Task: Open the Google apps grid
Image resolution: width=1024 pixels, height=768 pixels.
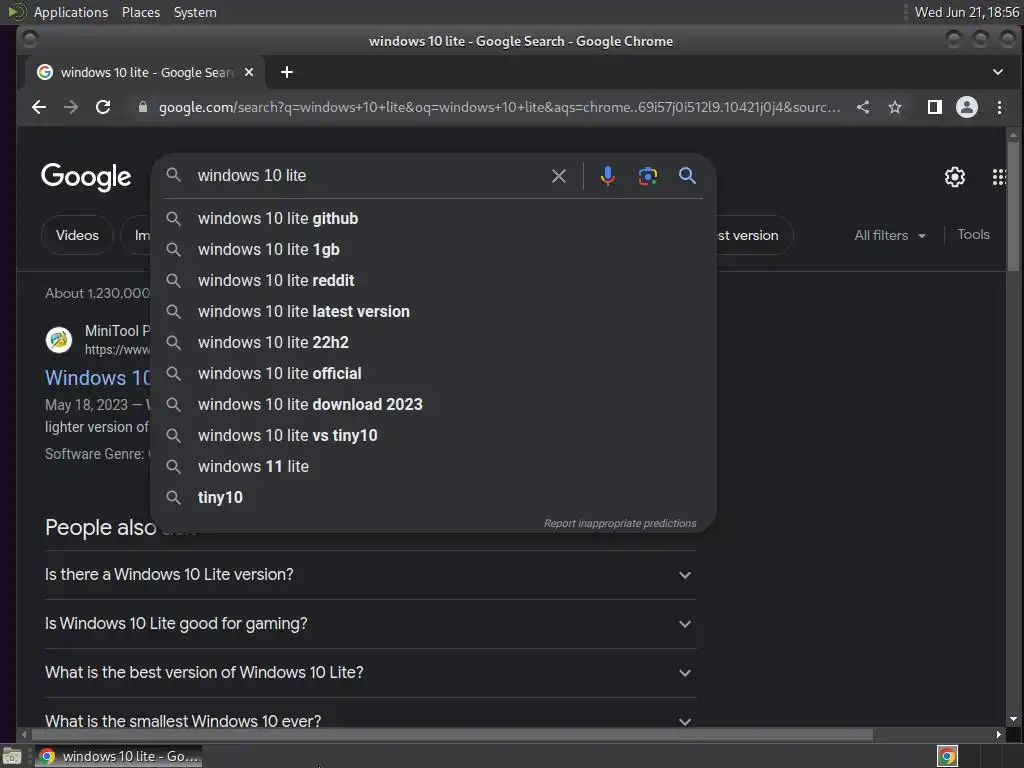Action: click(999, 177)
